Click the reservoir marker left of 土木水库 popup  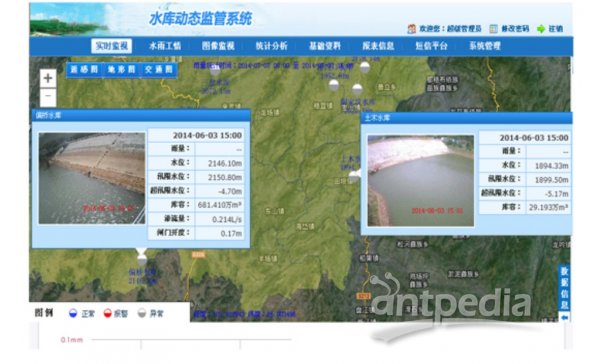(353, 177)
